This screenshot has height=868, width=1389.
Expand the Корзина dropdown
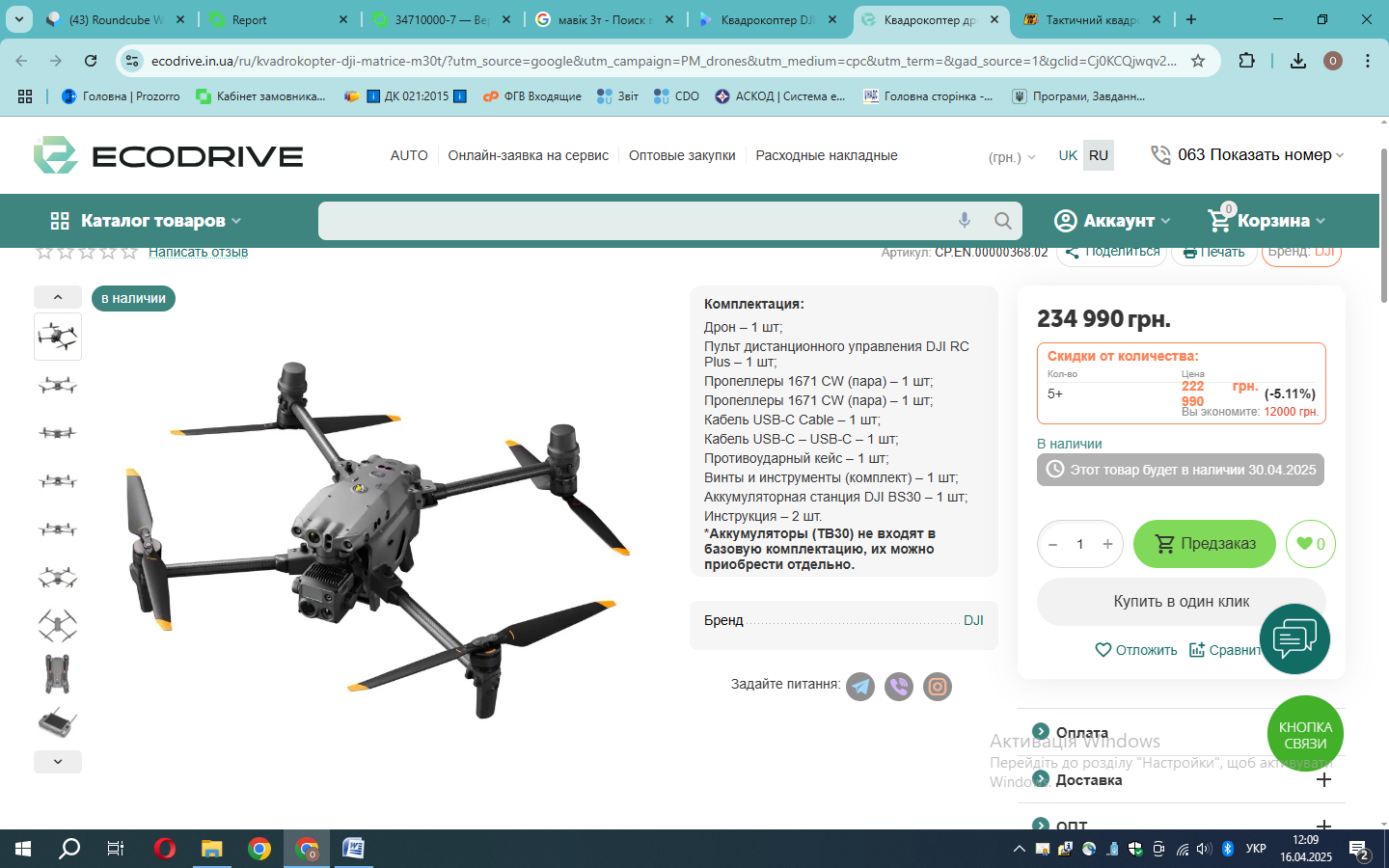pos(1266,221)
